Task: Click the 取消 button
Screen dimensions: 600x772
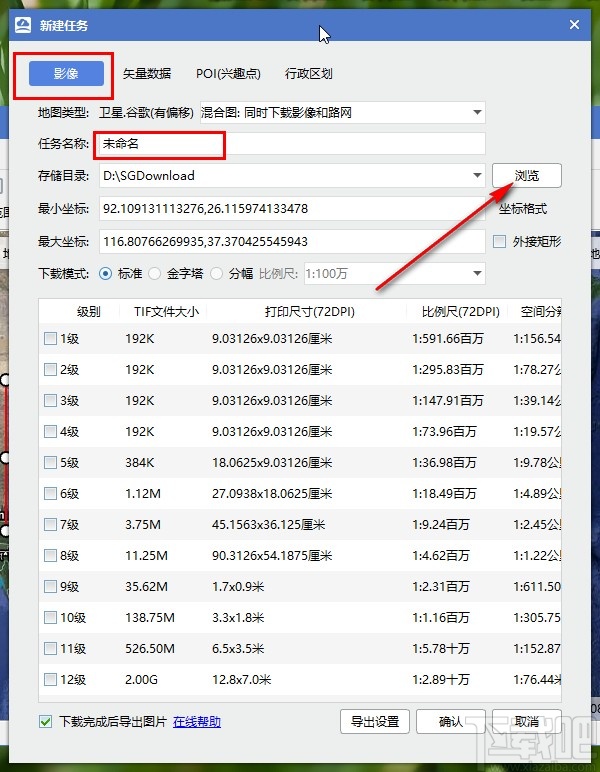Action: tap(527, 722)
